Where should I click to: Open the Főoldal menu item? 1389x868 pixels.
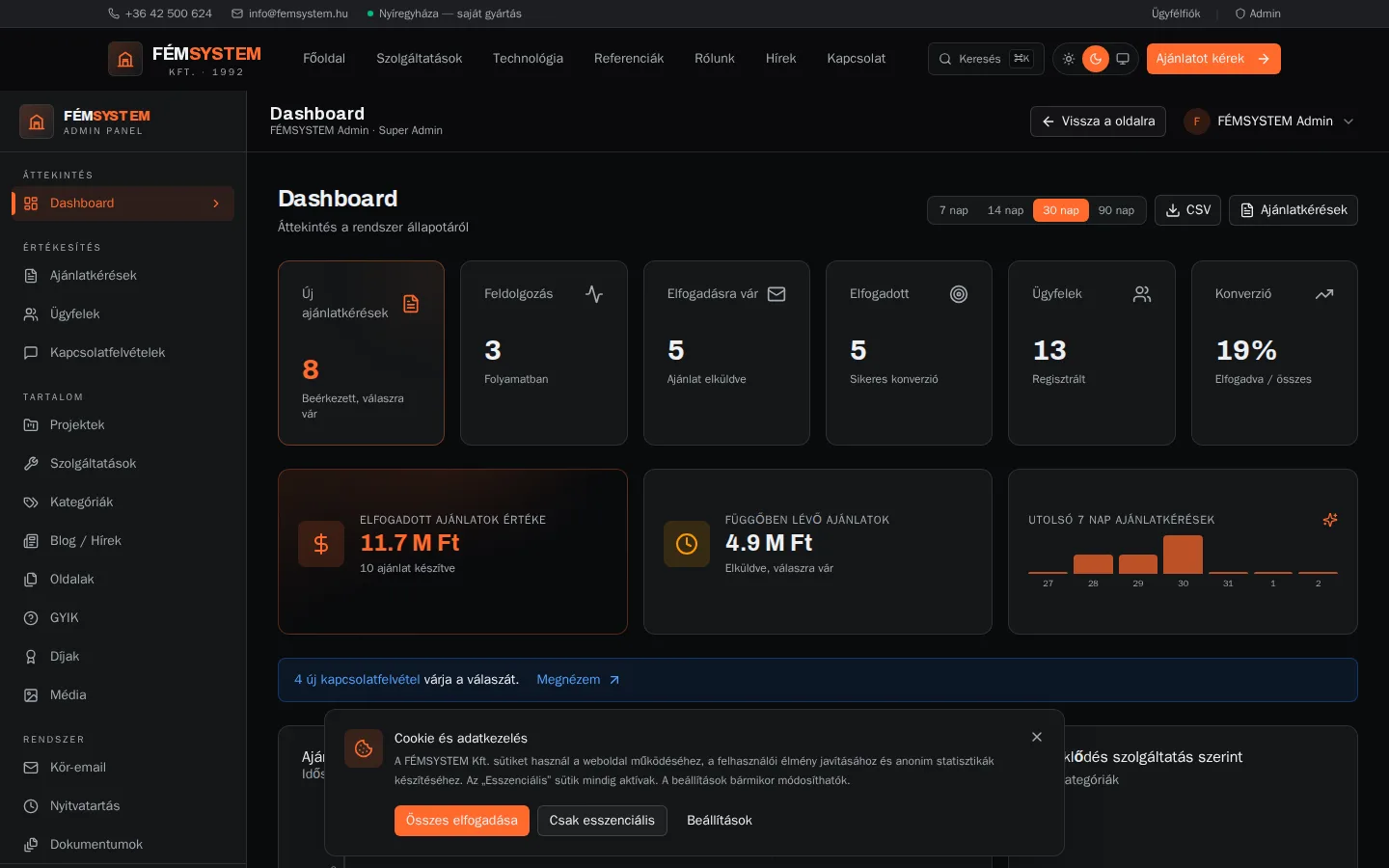point(324,59)
